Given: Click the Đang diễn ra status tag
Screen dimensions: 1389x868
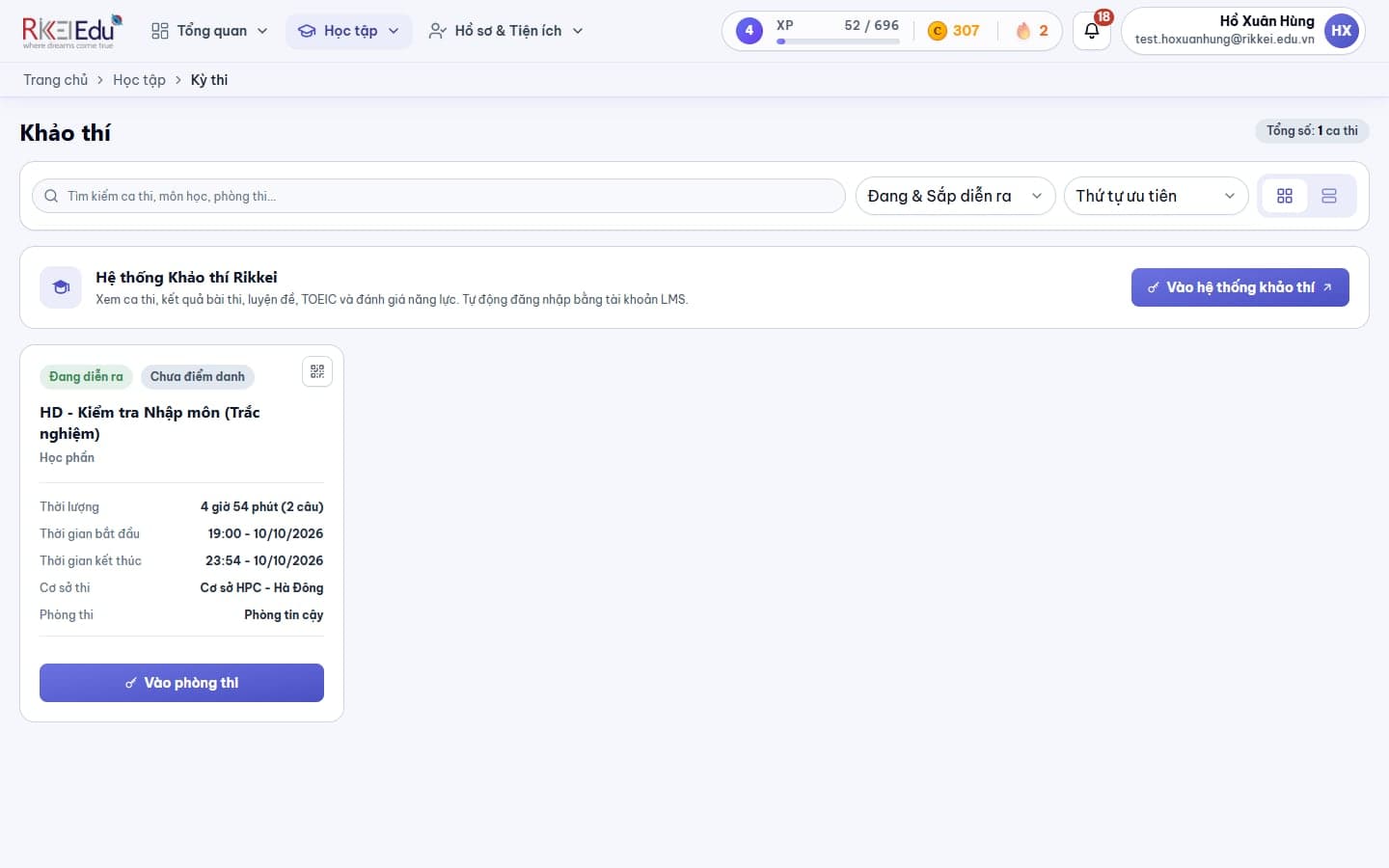Looking at the screenshot, I should coord(86,376).
